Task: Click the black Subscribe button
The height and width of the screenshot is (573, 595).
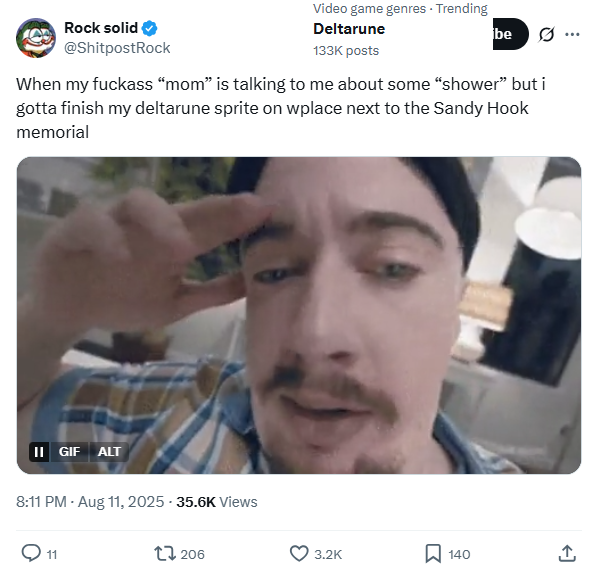Action: coord(510,34)
